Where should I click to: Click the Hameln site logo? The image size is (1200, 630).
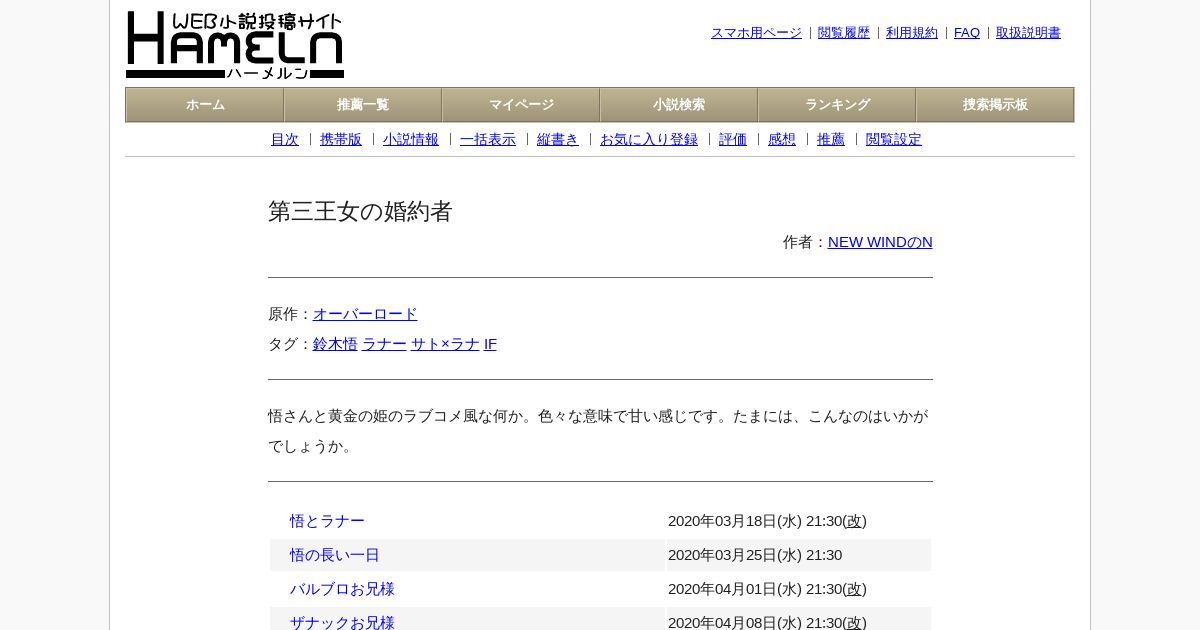coord(235,45)
